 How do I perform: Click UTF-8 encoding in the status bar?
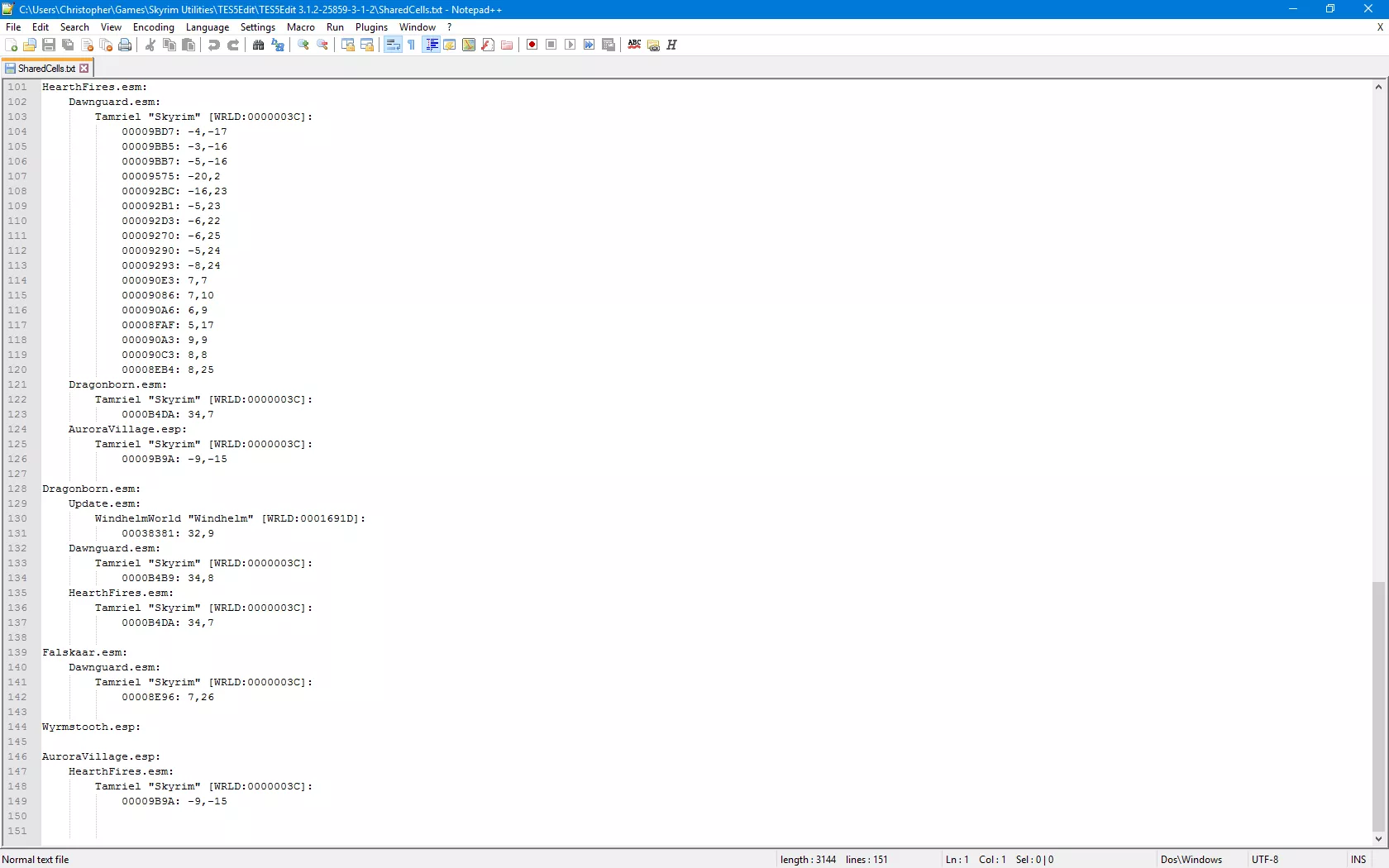coord(1265,860)
